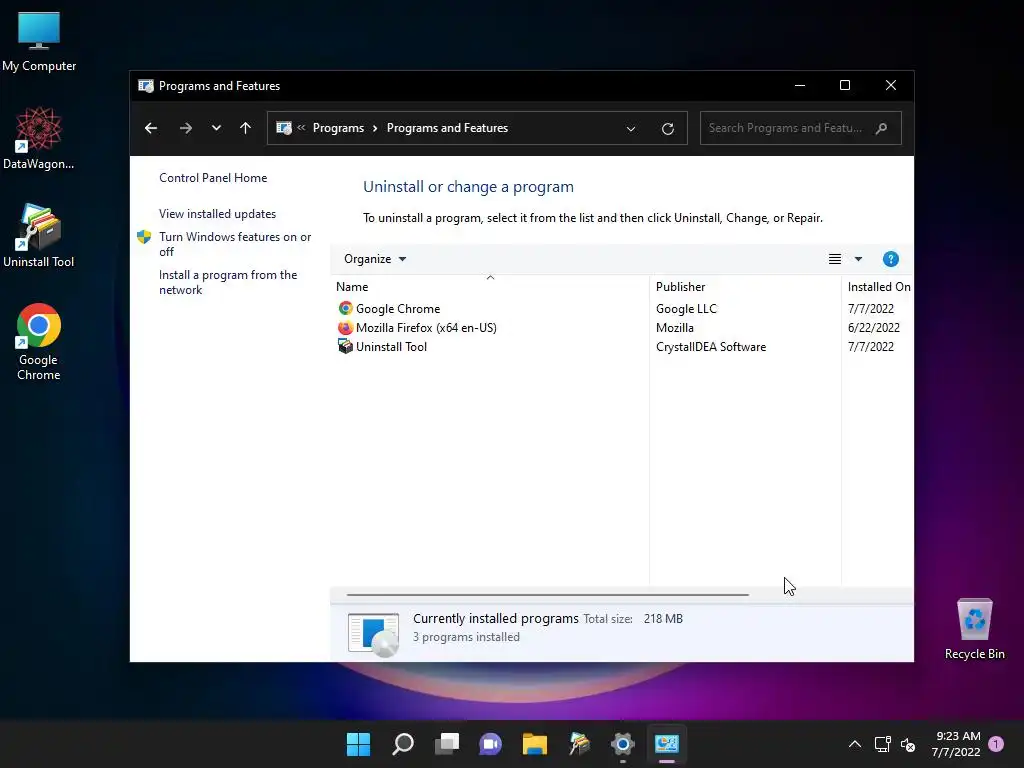Open the Organize dropdown menu
The height and width of the screenshot is (768, 1024).
click(375, 259)
